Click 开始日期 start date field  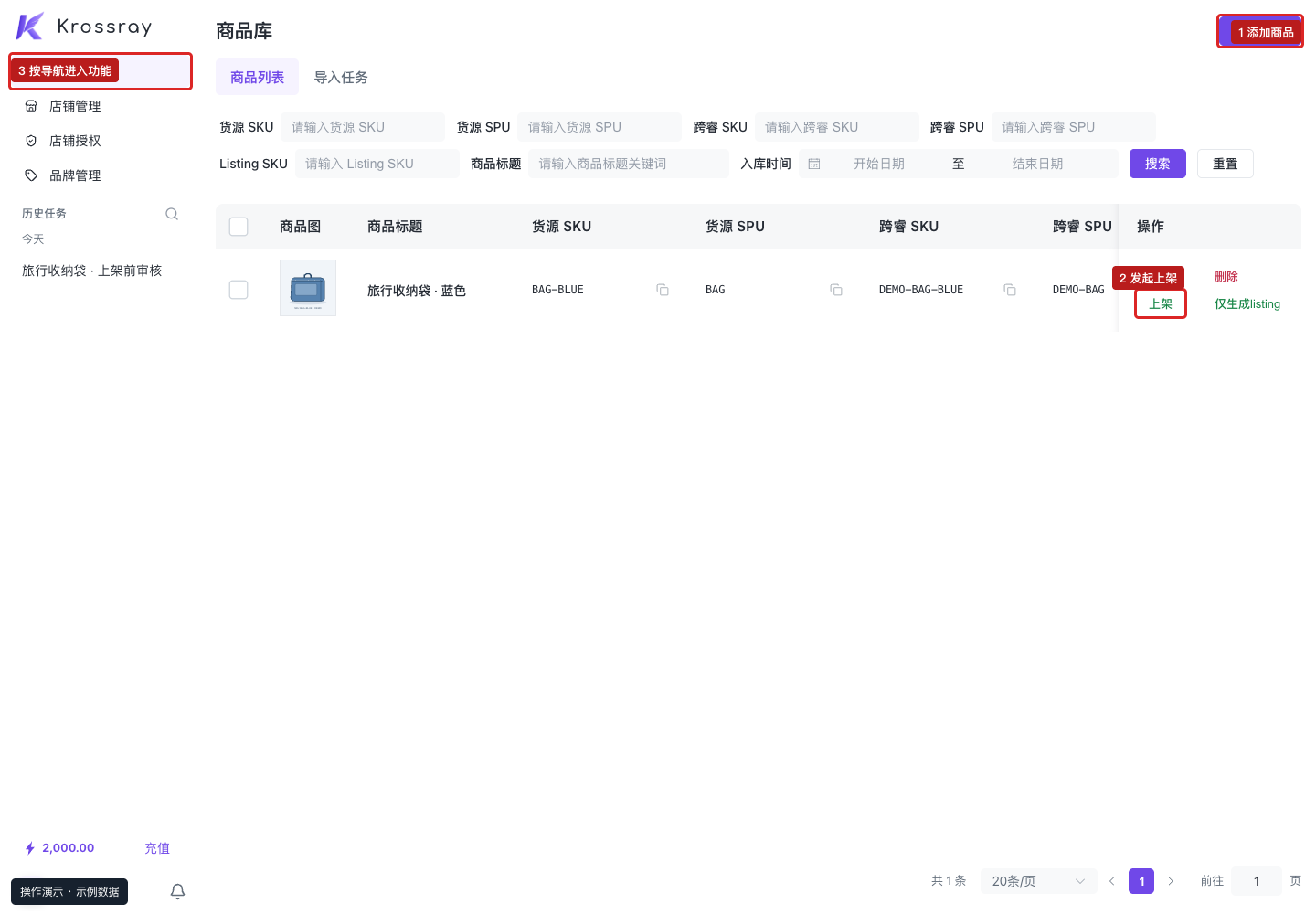[879, 164]
